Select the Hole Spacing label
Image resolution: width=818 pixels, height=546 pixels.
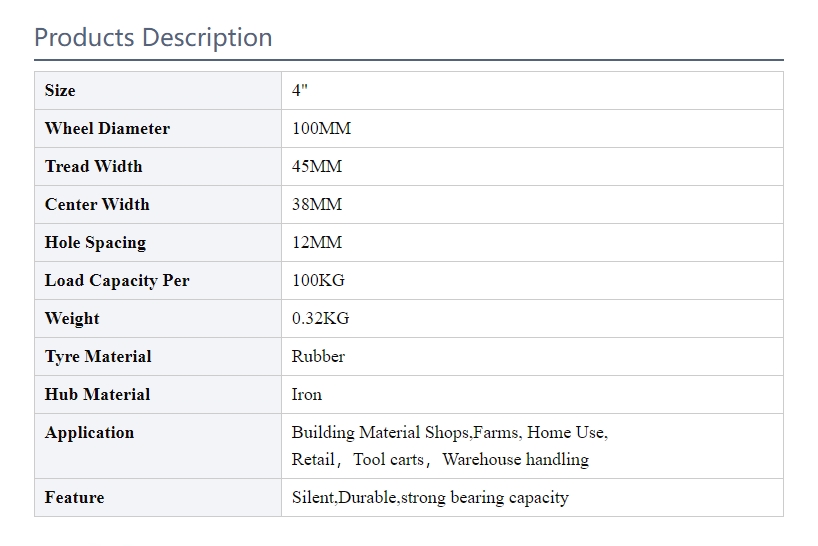point(95,243)
